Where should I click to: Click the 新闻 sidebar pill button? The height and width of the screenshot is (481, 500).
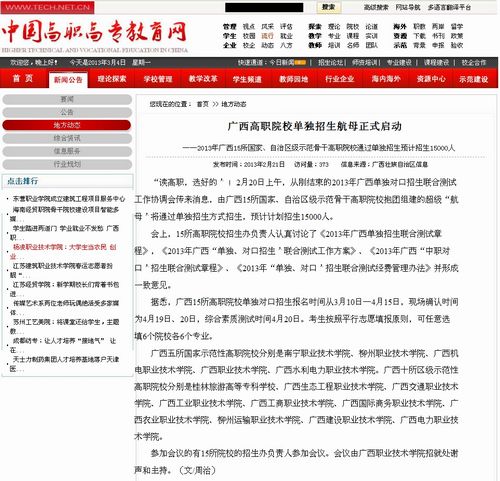click(67, 99)
